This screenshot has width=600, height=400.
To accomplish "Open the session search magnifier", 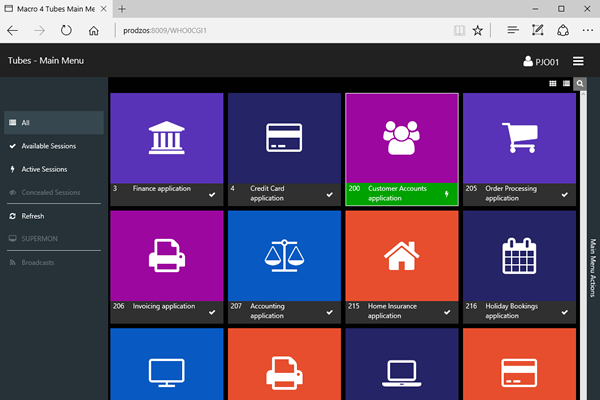I will [x=580, y=83].
